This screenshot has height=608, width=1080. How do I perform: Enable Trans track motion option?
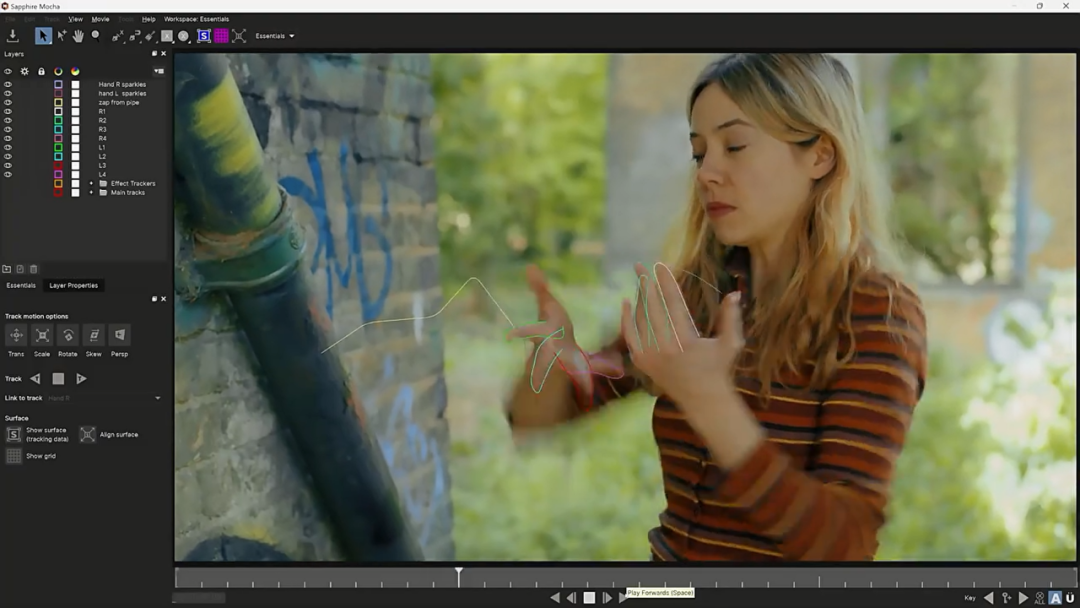pyautogui.click(x=16, y=335)
